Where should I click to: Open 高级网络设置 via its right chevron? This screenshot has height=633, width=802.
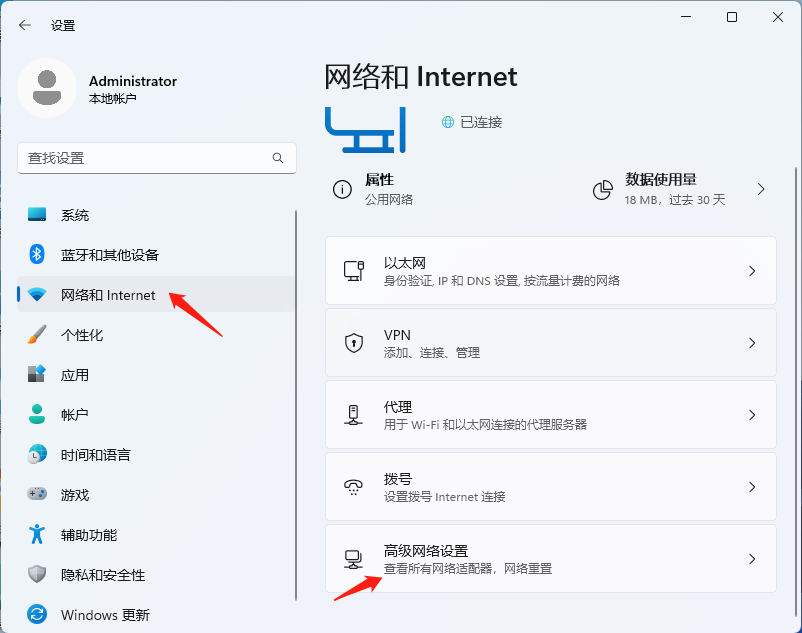pos(752,559)
